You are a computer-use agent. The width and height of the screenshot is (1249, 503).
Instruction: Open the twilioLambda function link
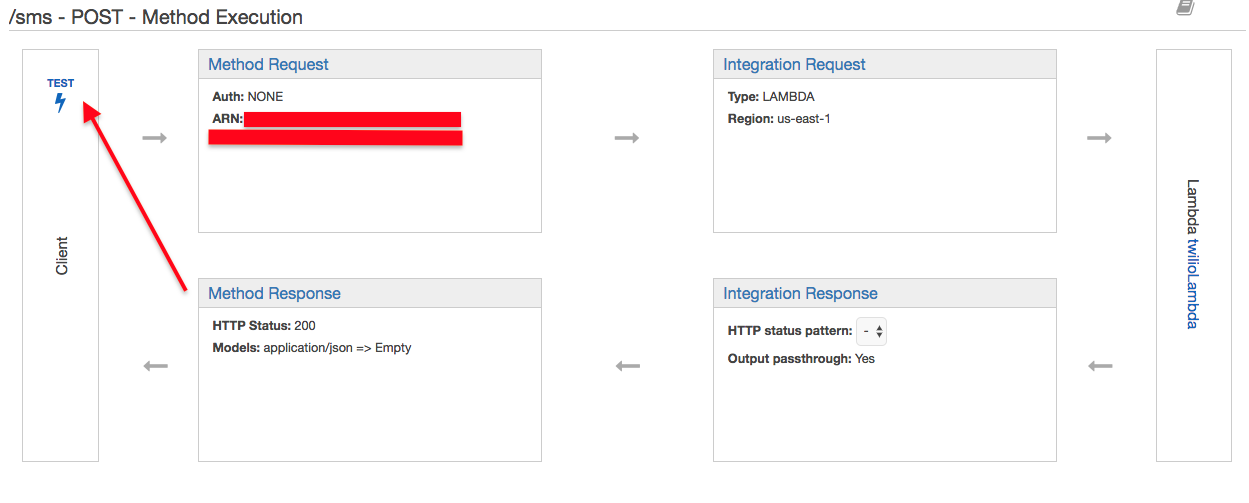click(1192, 283)
